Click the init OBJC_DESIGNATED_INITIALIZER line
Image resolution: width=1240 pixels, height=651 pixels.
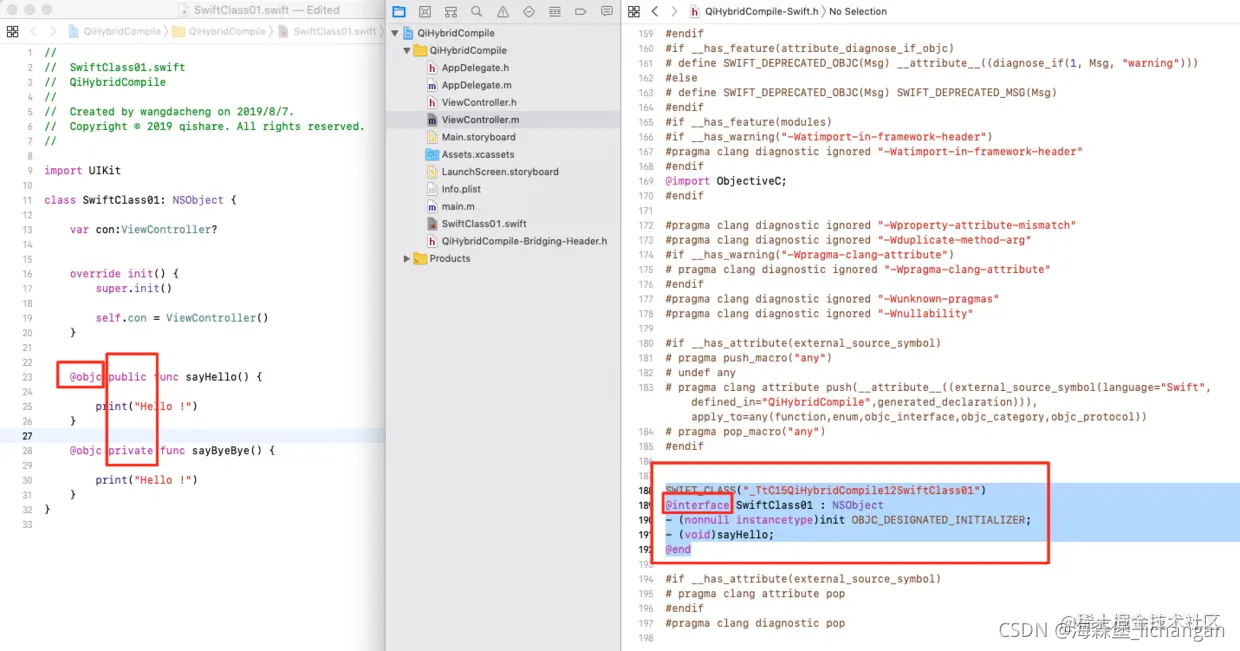pos(848,520)
